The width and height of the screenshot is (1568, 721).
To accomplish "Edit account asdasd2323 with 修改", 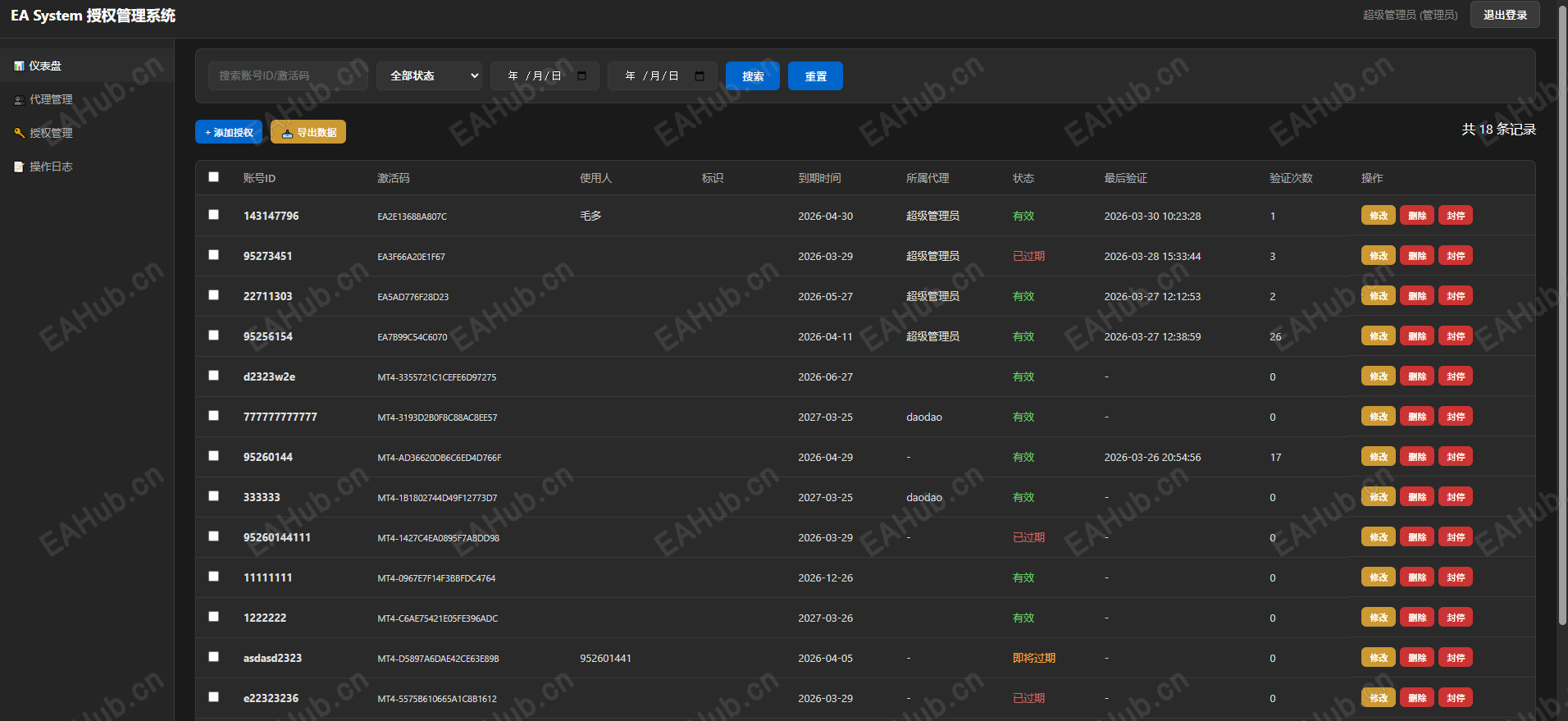I will (1379, 658).
